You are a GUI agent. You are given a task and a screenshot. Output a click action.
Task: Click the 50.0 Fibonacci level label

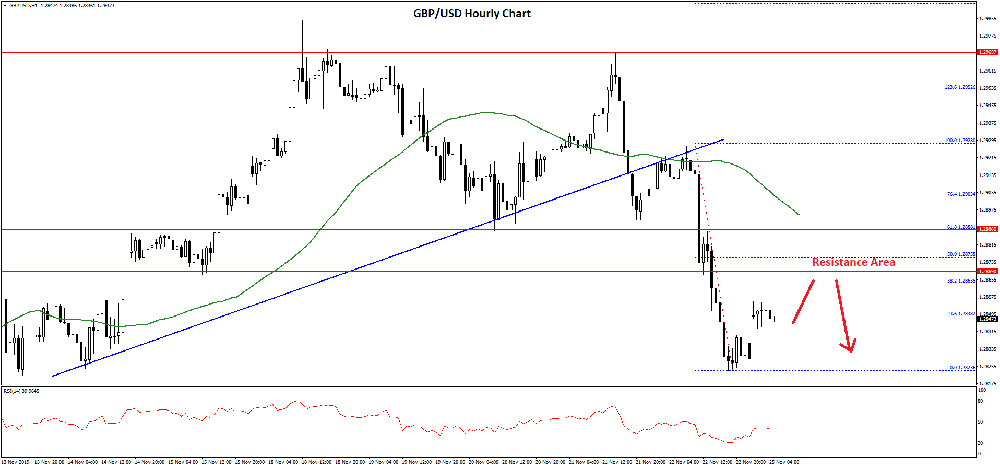point(960,254)
